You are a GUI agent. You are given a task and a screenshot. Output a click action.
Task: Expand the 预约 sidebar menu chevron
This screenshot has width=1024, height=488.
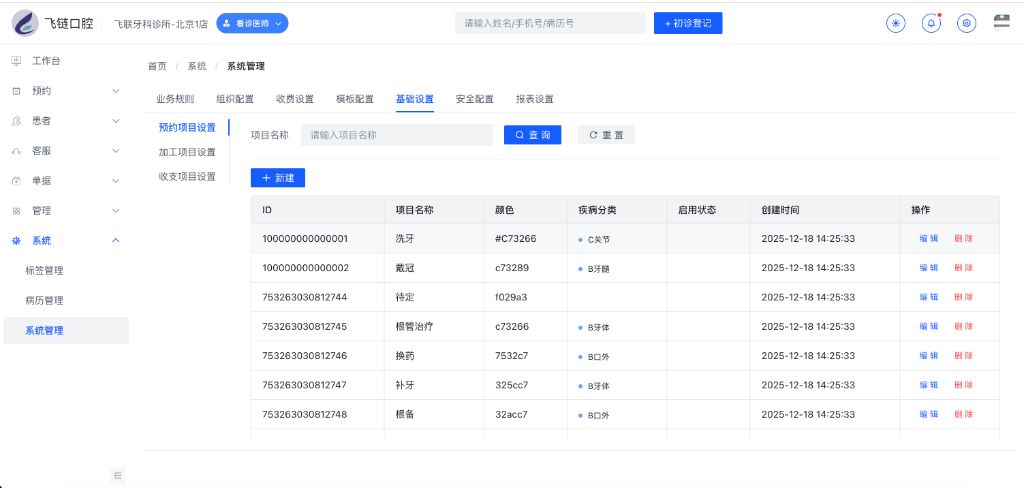(116, 91)
